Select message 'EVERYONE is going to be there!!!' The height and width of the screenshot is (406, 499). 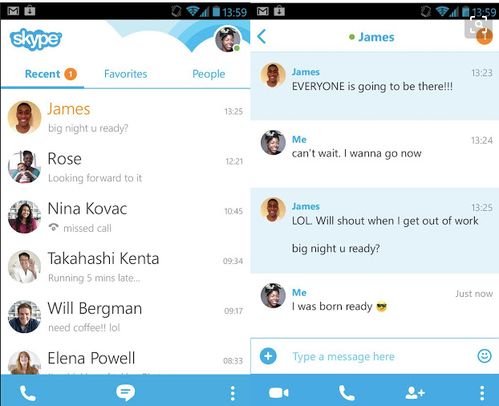click(372, 87)
